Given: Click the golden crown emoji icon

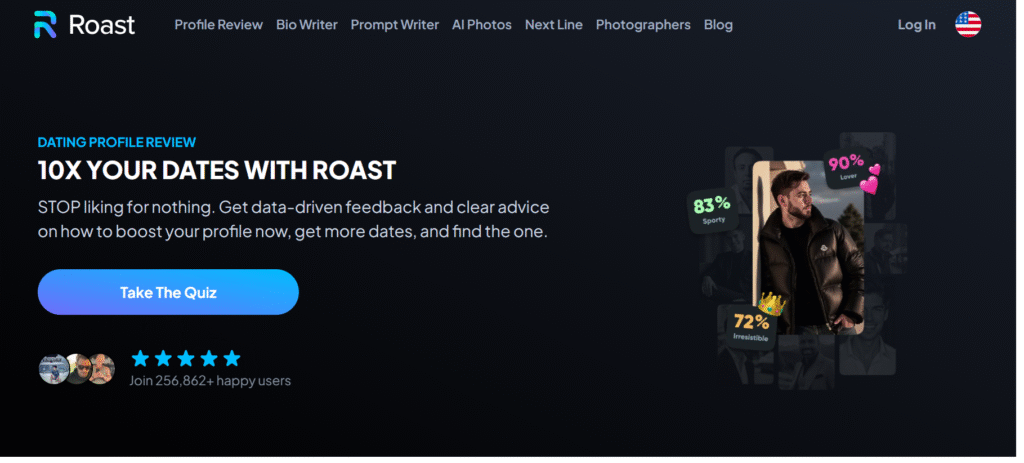Looking at the screenshot, I should click(772, 302).
